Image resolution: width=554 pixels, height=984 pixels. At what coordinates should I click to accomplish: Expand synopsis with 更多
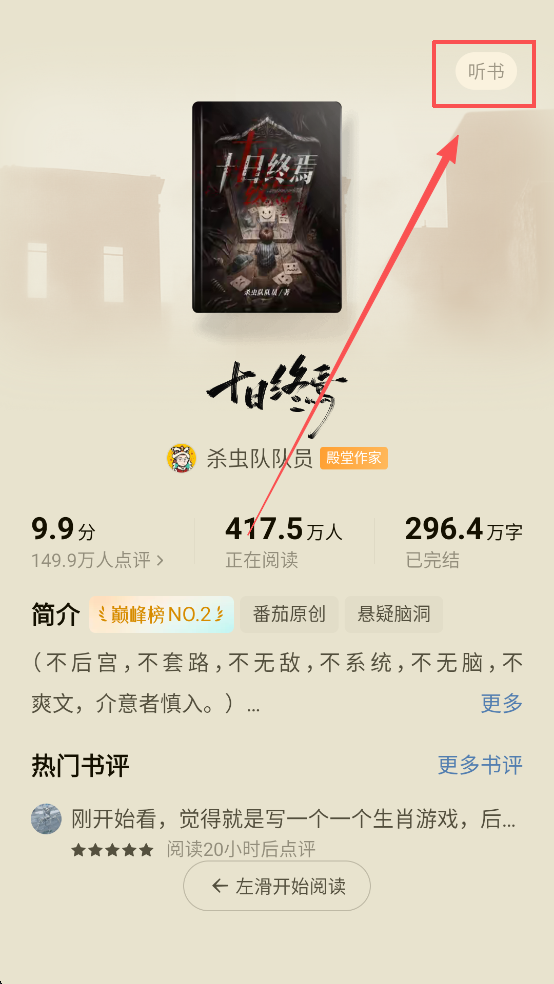[502, 703]
